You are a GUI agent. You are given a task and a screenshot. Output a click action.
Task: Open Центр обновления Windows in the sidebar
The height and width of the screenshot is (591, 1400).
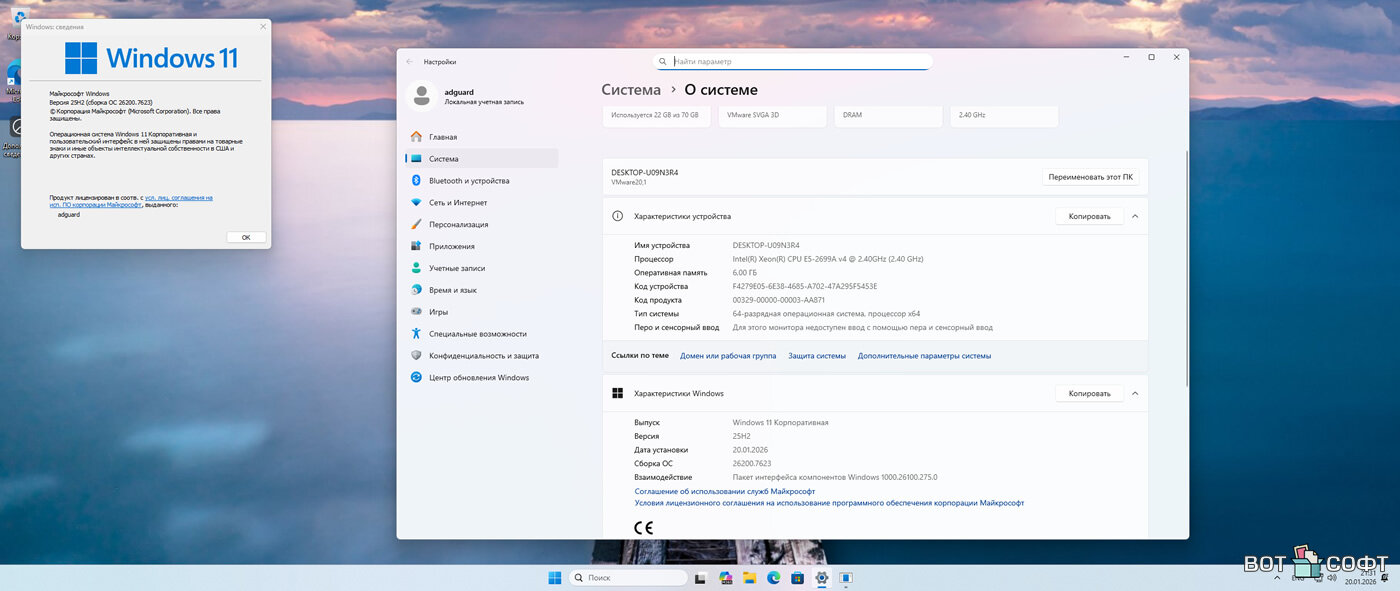(478, 378)
